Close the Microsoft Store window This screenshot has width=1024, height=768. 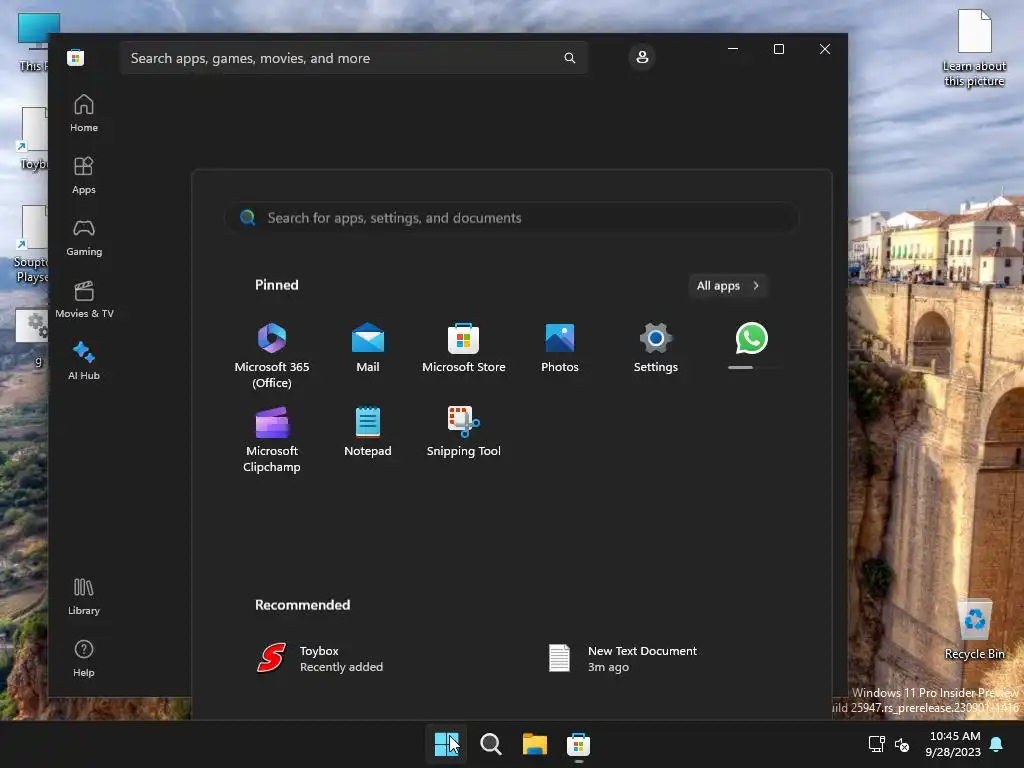pyautogui.click(x=825, y=49)
